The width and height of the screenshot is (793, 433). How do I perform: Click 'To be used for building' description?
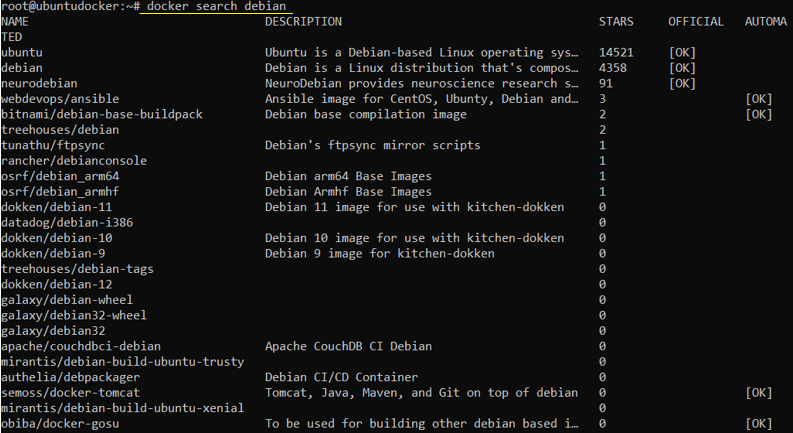click(x=422, y=423)
